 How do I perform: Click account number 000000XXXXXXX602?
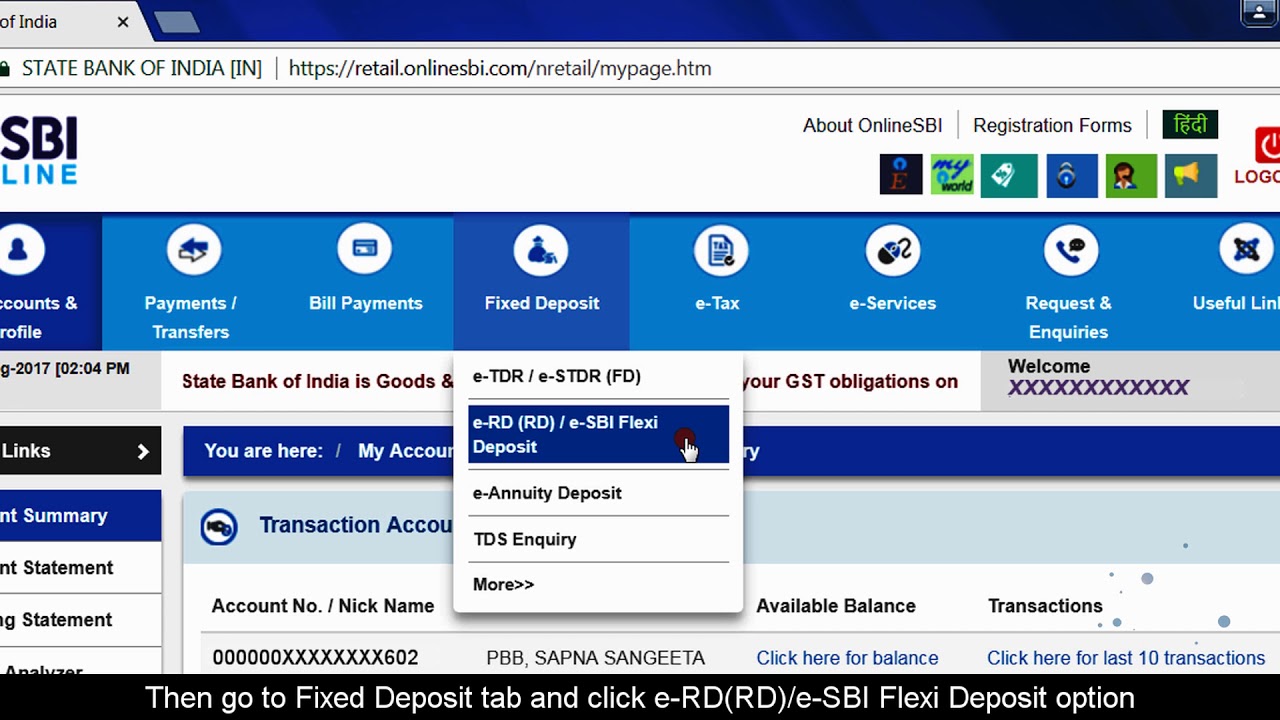pos(315,658)
